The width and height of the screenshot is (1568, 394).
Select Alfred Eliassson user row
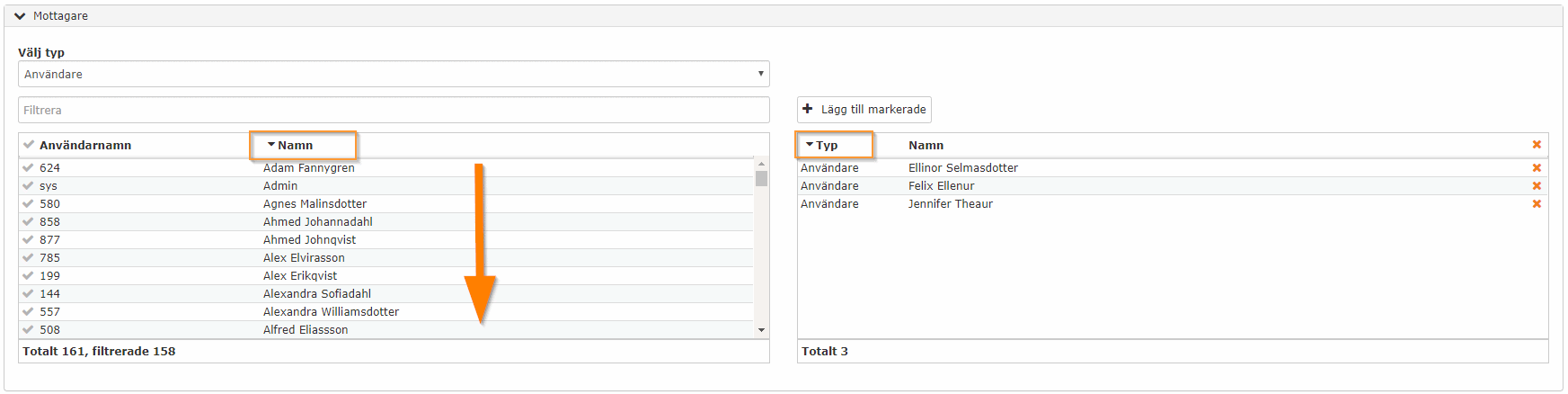(x=386, y=330)
